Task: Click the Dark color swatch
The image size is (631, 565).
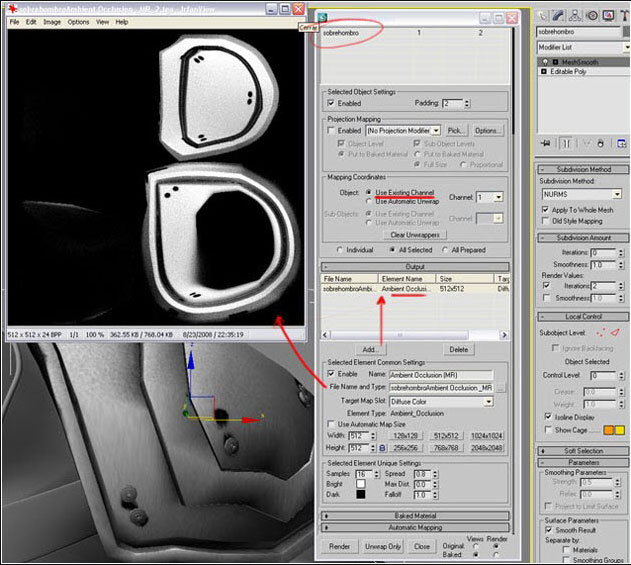Action: 361,495
